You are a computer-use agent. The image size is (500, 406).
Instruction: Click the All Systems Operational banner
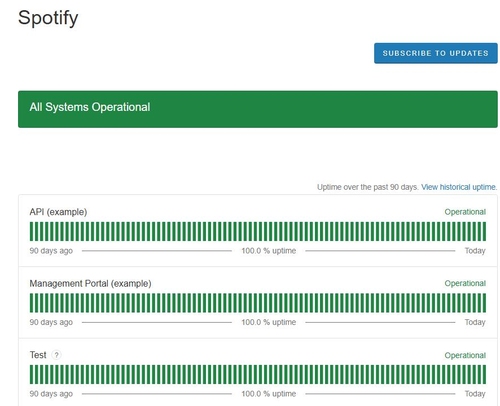[258, 109]
